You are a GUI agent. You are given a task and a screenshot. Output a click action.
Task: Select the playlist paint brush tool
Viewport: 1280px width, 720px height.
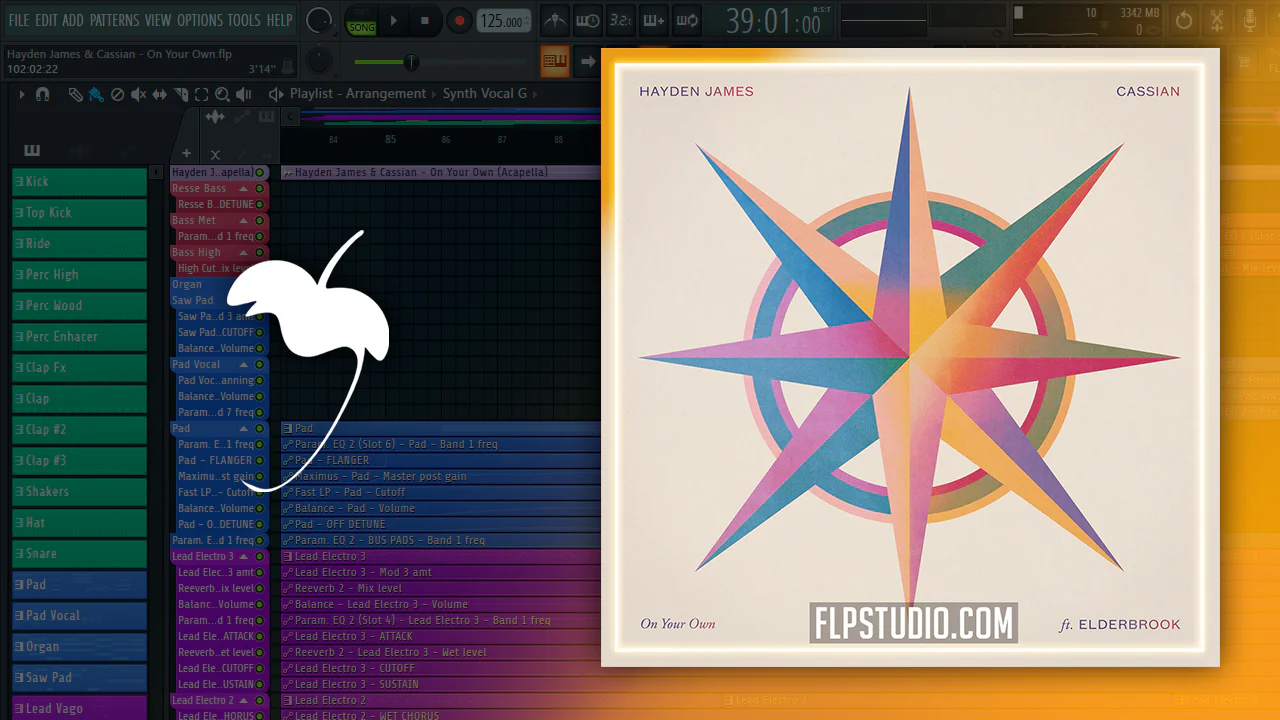[96, 94]
